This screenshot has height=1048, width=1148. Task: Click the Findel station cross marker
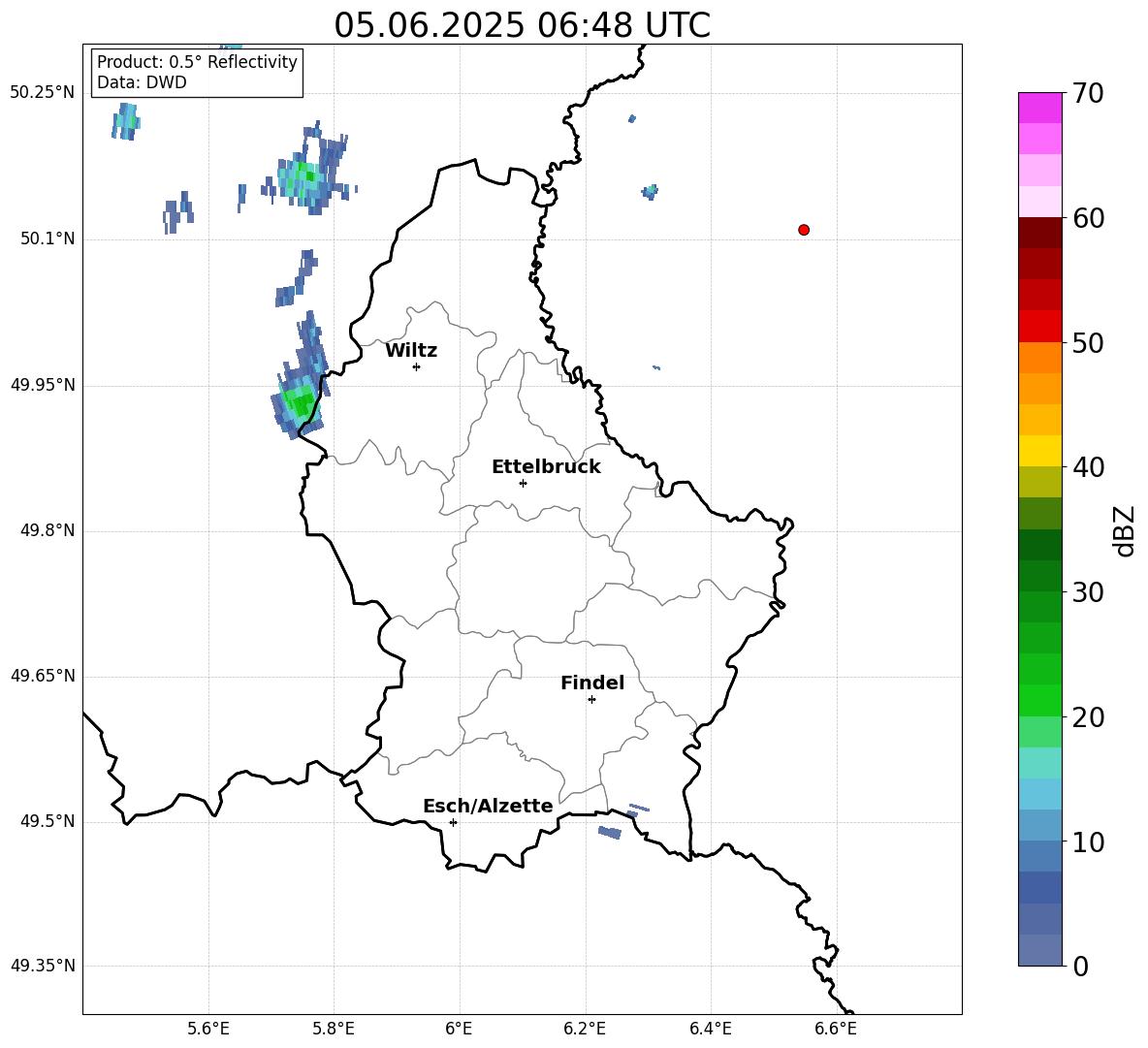click(591, 700)
